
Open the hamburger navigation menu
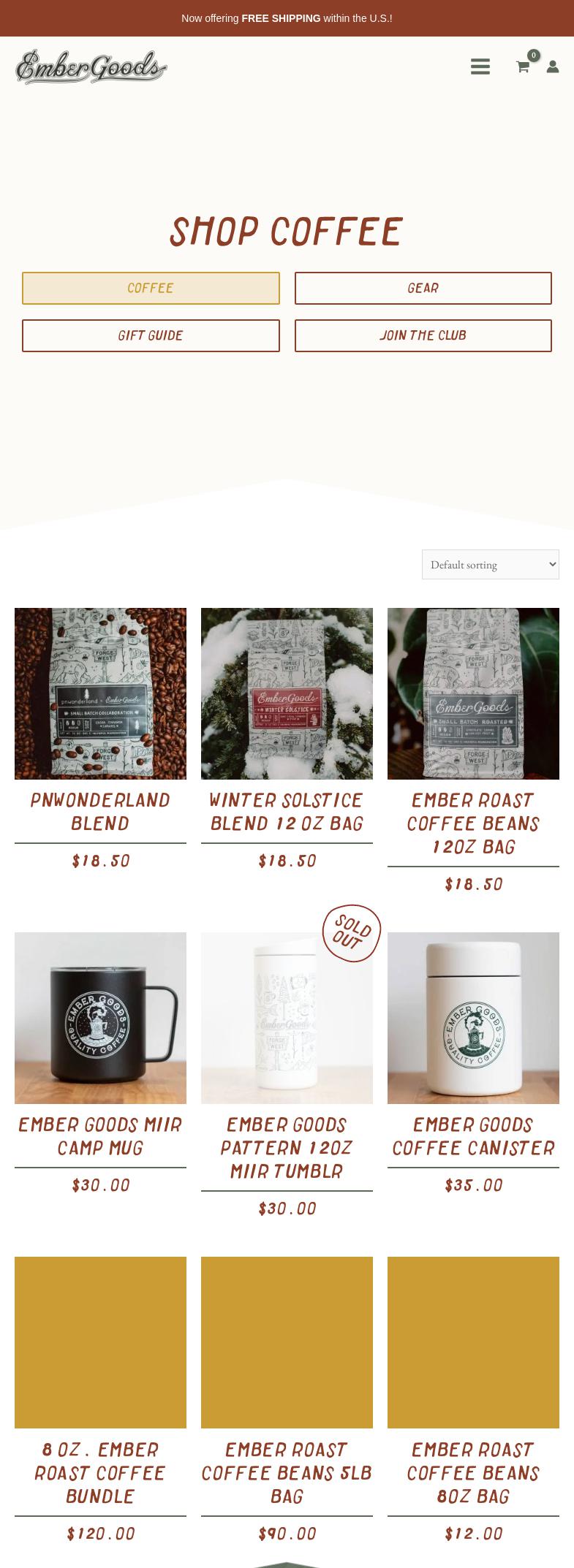coord(480,66)
